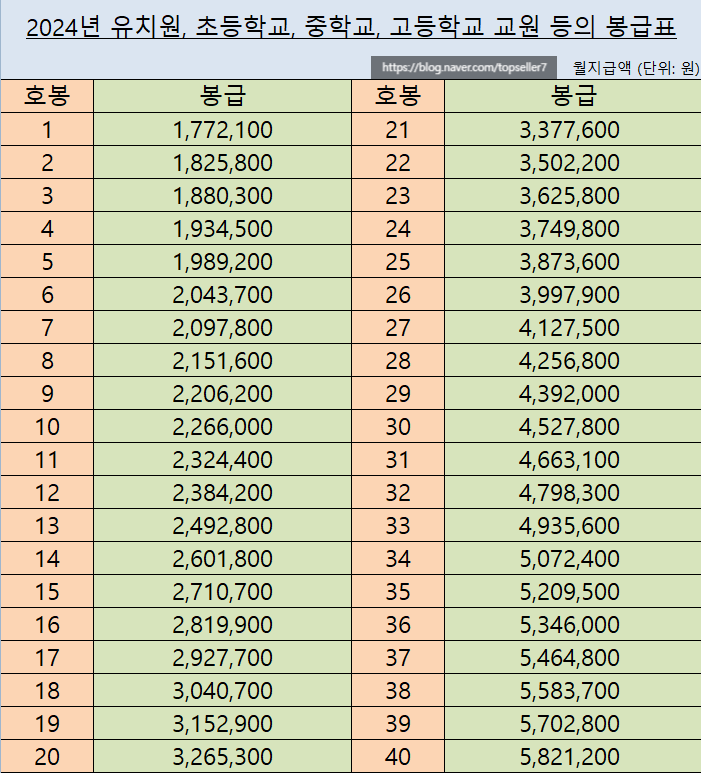Click the salary cell 2,206,200
The width and height of the screenshot is (701, 773).
222,394
